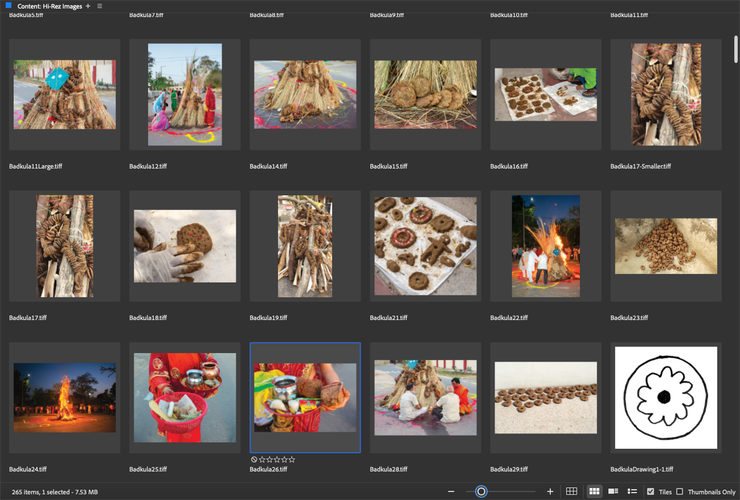Click the Badkula17.tiff filename label

(x=27, y=318)
